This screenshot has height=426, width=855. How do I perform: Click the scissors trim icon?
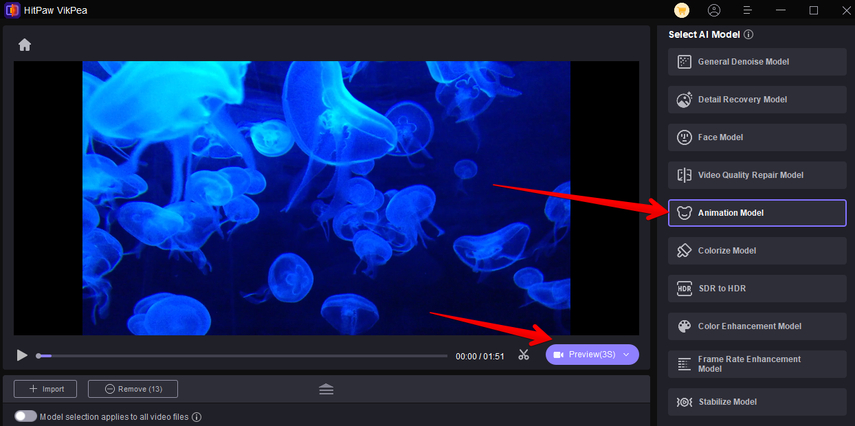pos(523,355)
